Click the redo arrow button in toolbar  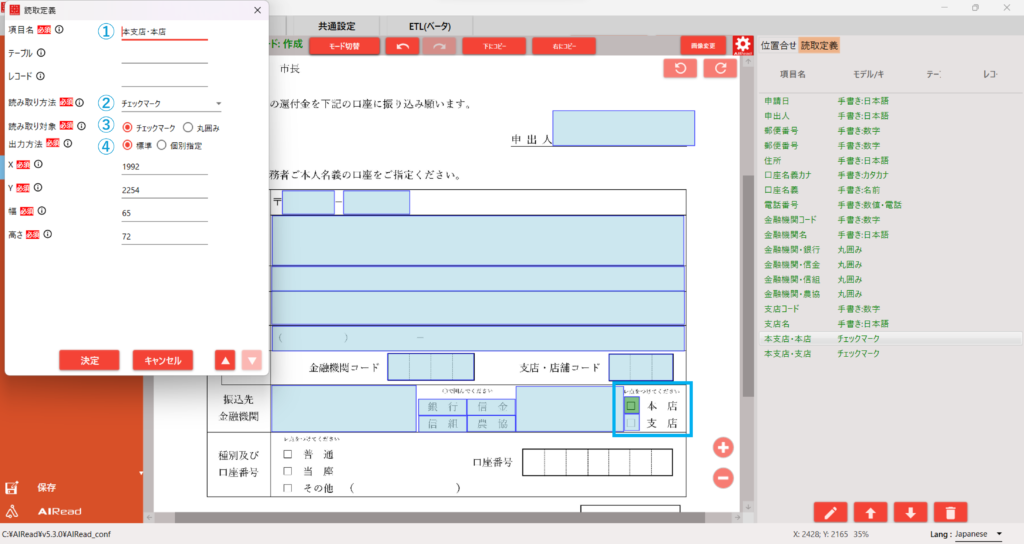tap(438, 46)
